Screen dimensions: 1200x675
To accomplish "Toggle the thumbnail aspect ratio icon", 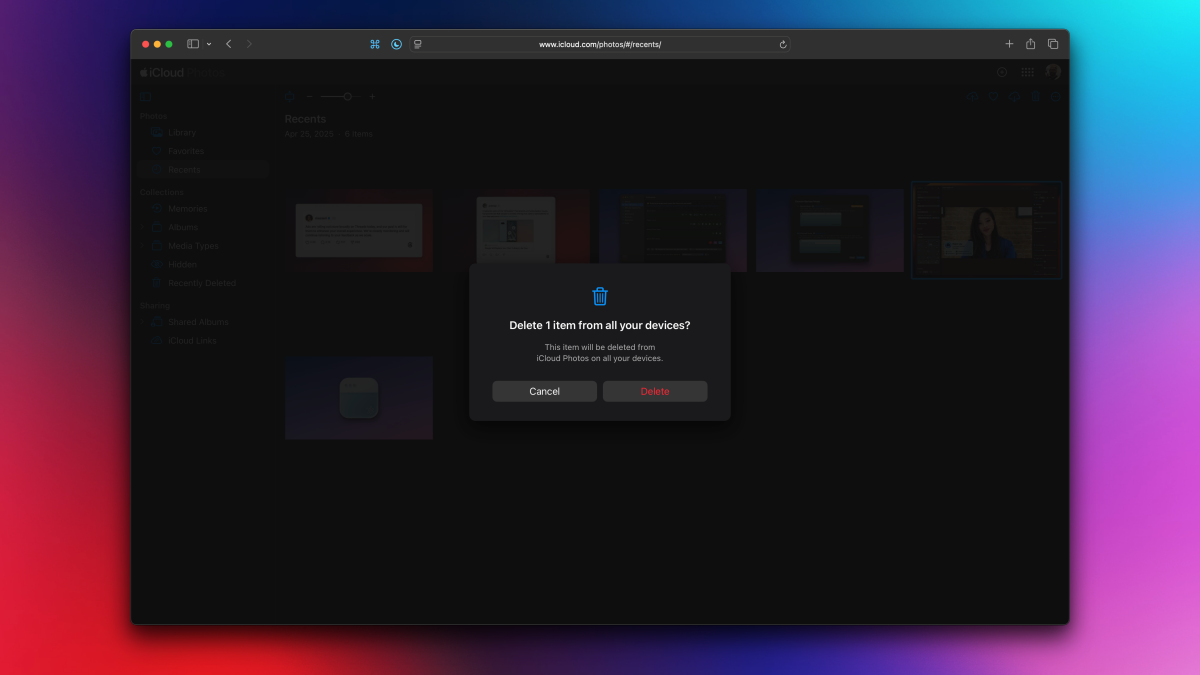I will click(x=289, y=97).
